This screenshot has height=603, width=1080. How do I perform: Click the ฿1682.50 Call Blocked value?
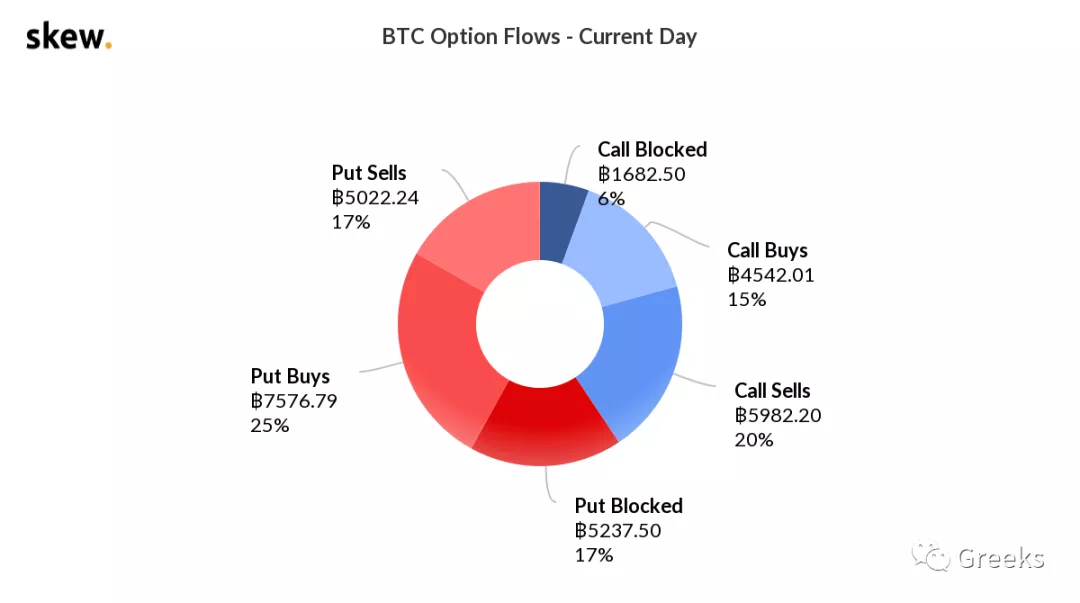(641, 174)
